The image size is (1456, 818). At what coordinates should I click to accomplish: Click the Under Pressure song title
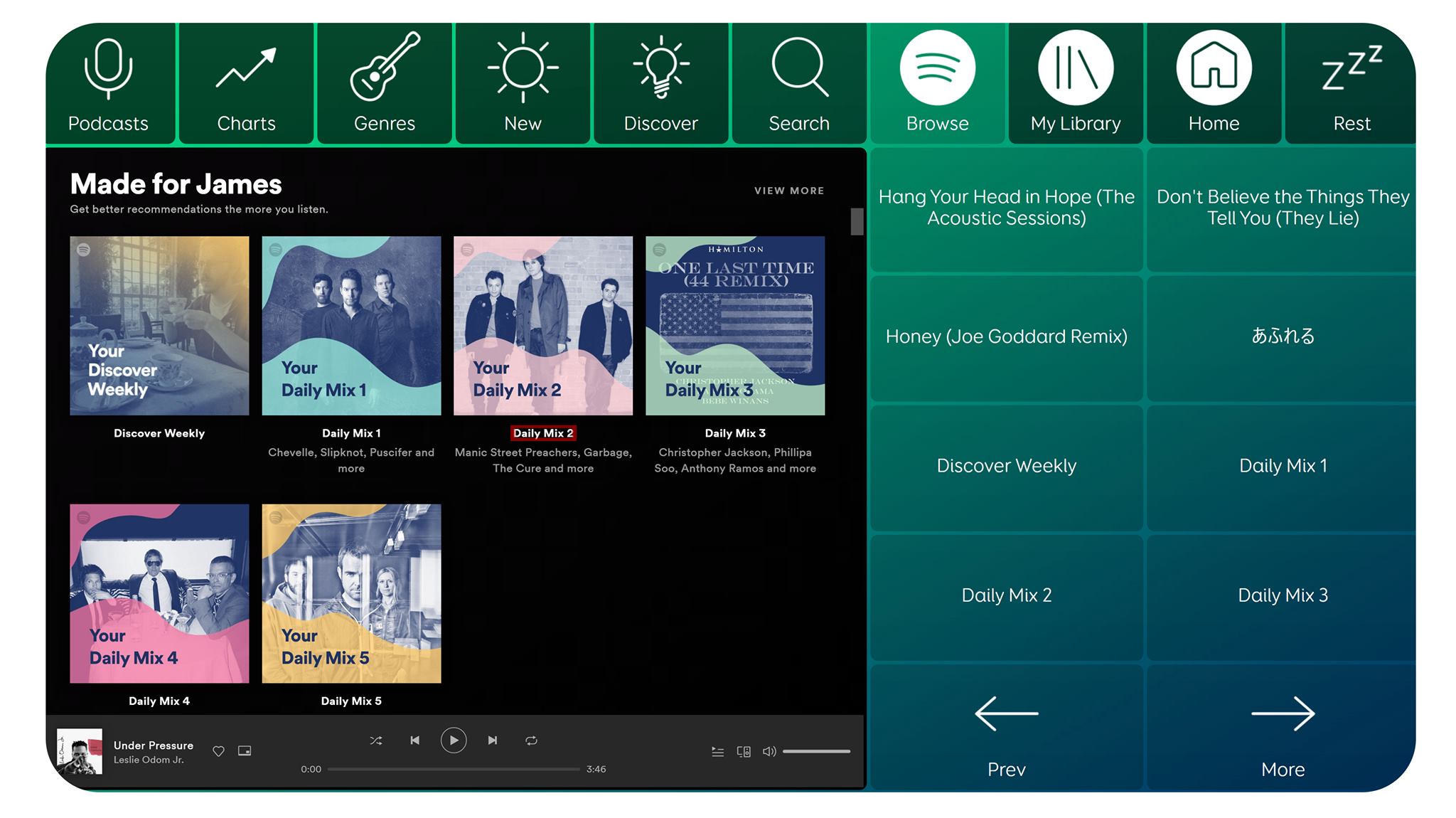(154, 745)
